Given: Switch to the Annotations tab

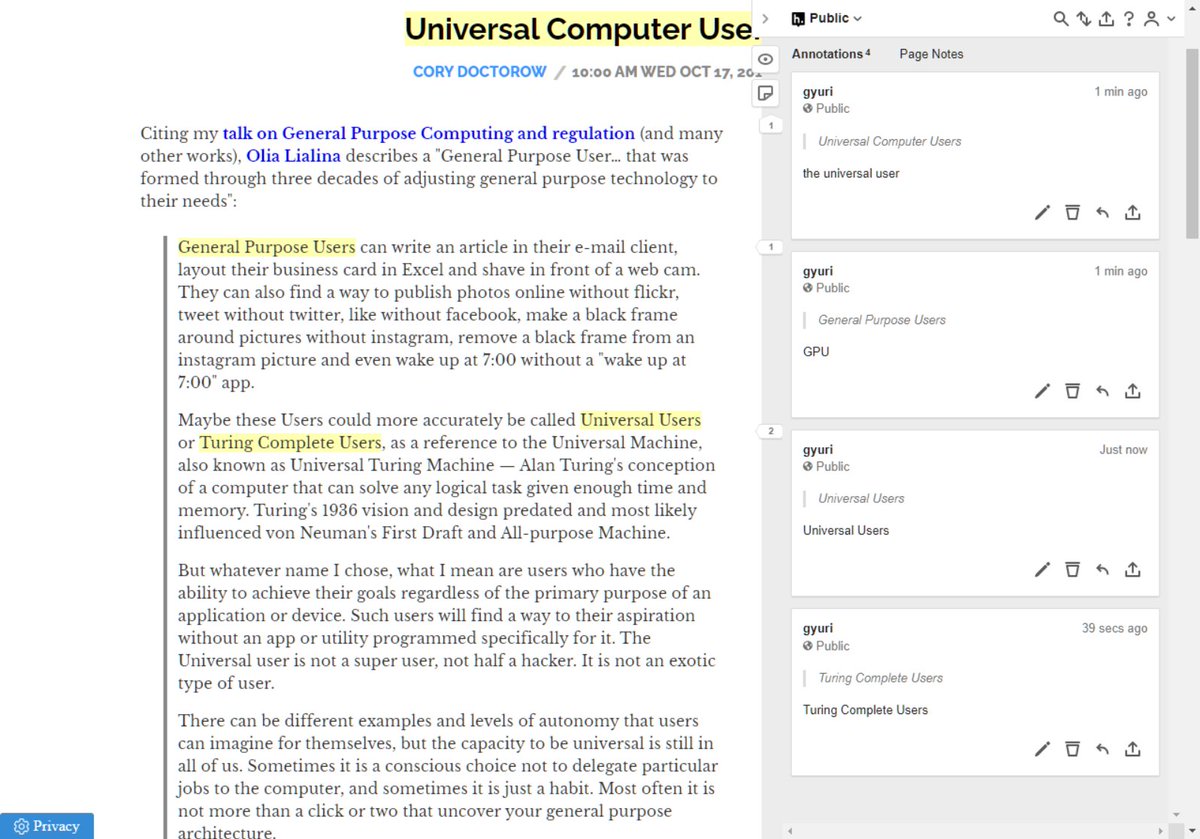Looking at the screenshot, I should pos(830,54).
